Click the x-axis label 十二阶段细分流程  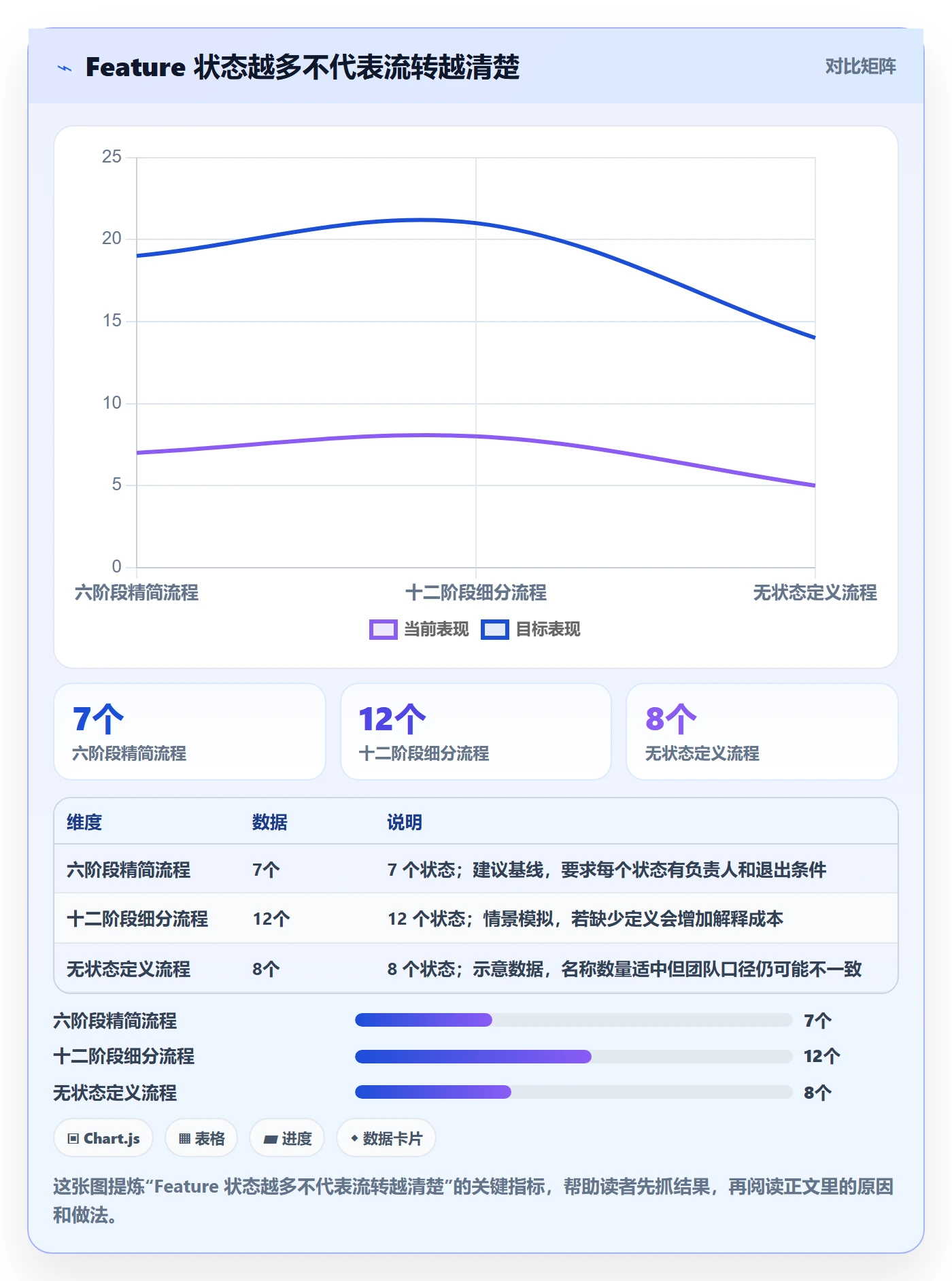(x=476, y=592)
